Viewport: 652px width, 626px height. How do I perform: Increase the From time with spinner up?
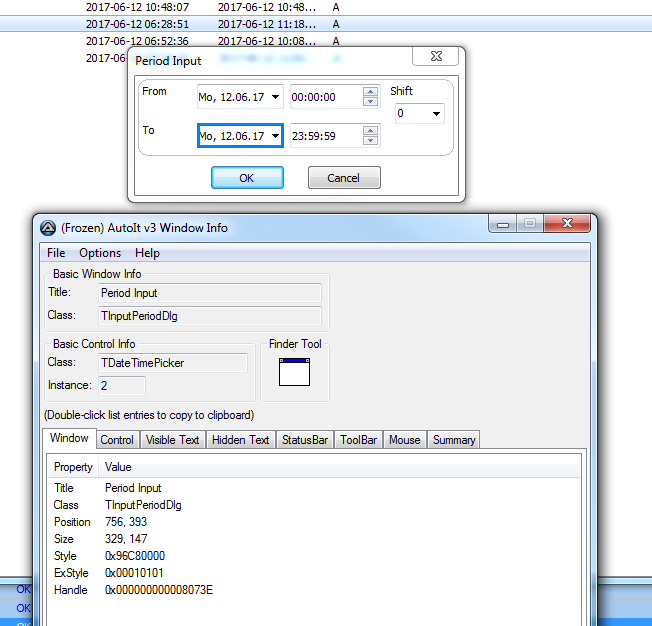pos(370,93)
